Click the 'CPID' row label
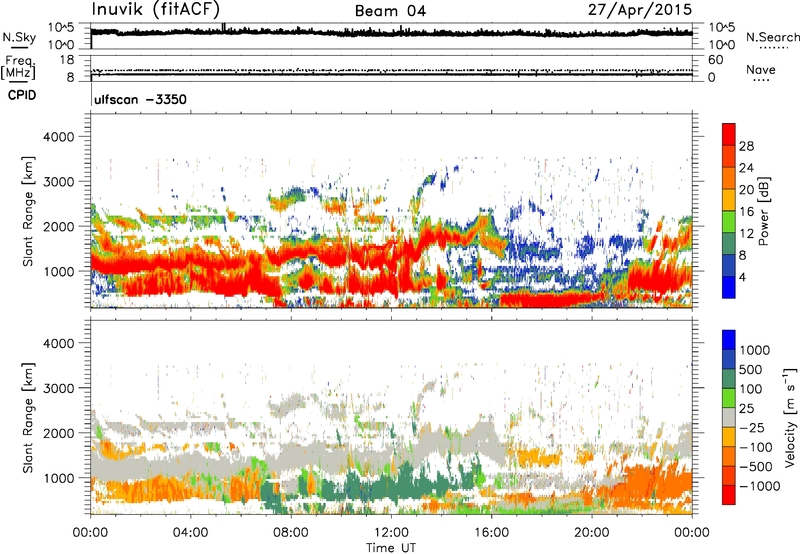This screenshot has width=800, height=554. pos(22,95)
